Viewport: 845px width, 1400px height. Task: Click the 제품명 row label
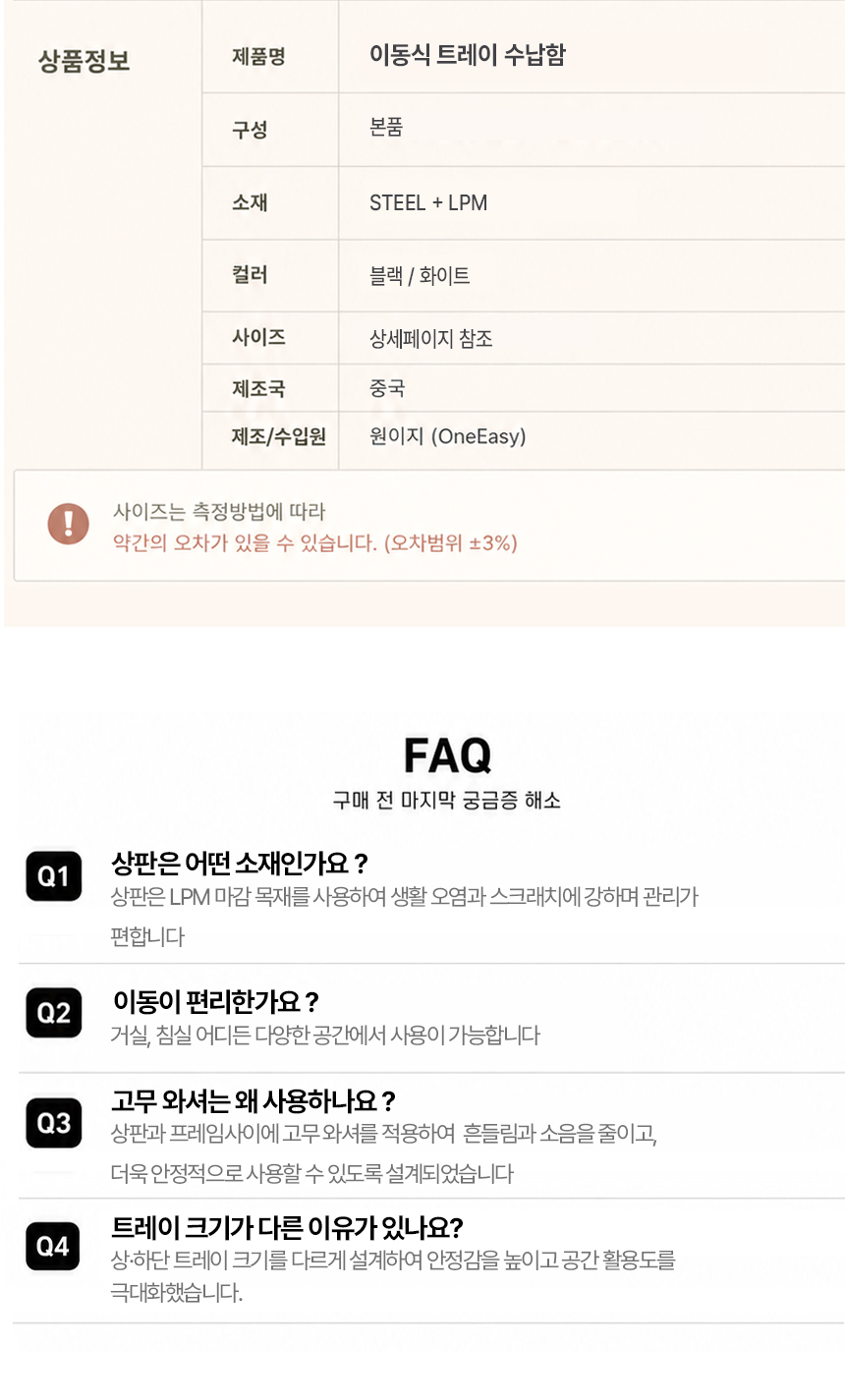pos(258,56)
